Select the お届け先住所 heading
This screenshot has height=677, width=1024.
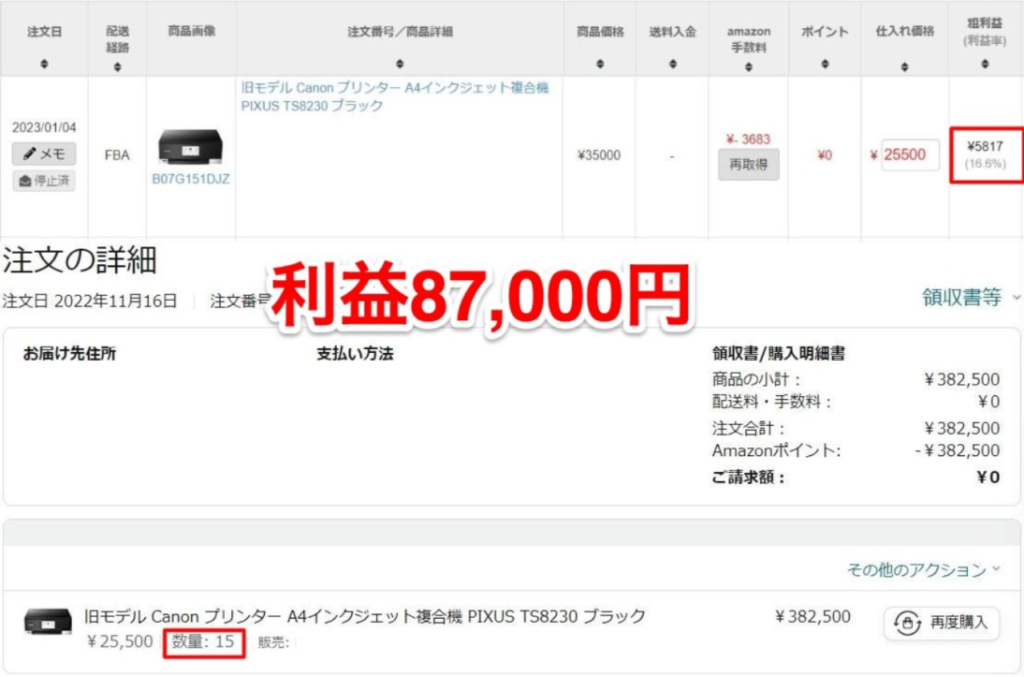[69, 354]
